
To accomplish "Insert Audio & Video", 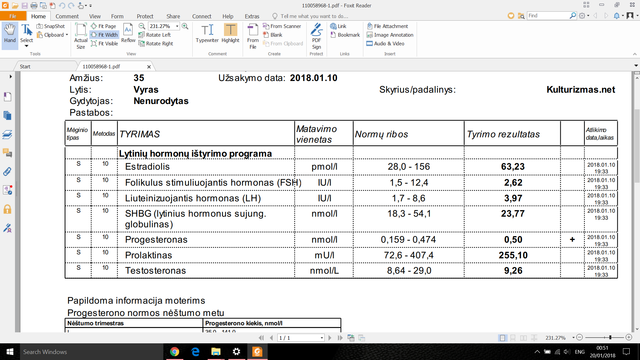I will (x=385, y=44).
